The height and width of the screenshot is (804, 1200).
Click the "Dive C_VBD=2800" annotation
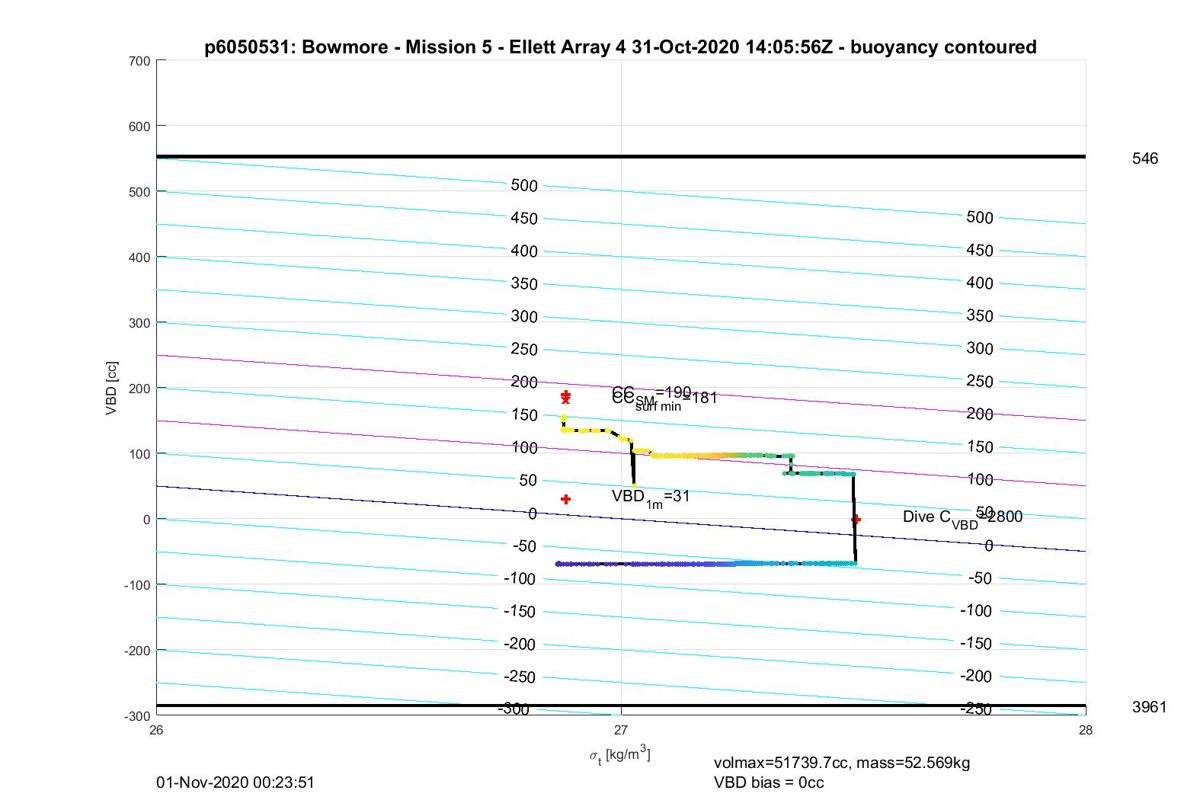(962, 518)
